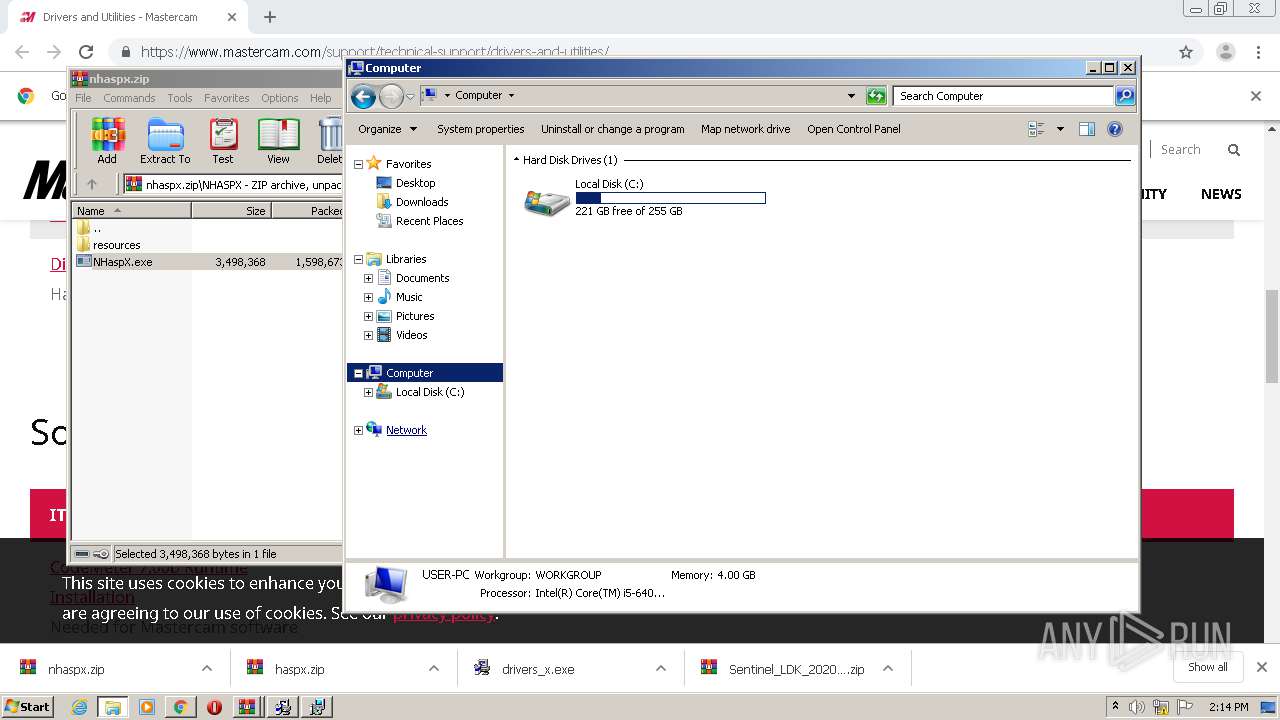Click Map network drive
Screen dimensions: 1280x720
[746, 129]
